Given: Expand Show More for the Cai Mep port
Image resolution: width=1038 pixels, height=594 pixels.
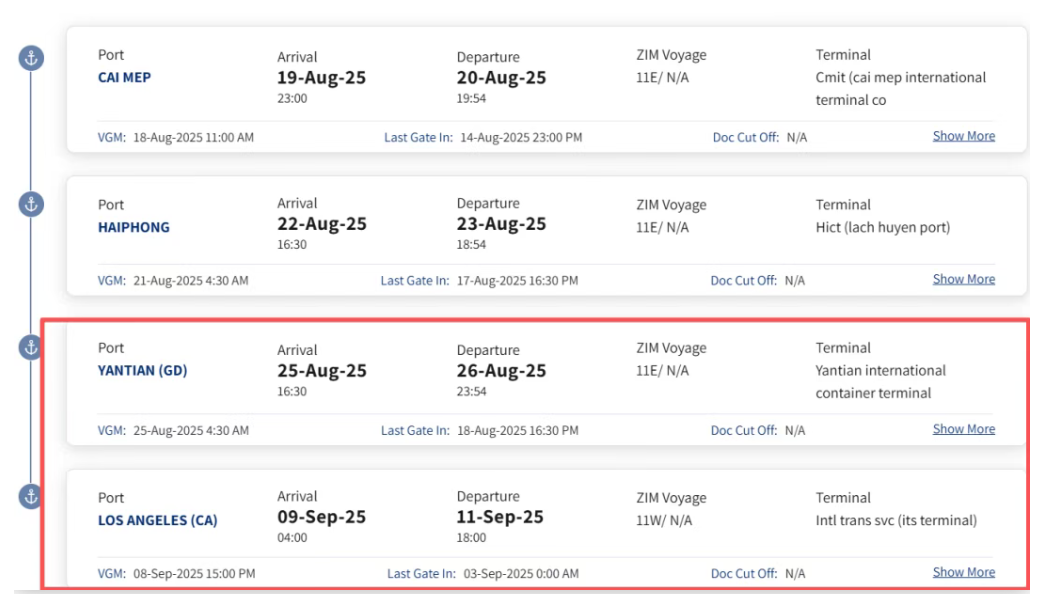Looking at the screenshot, I should [964, 136].
